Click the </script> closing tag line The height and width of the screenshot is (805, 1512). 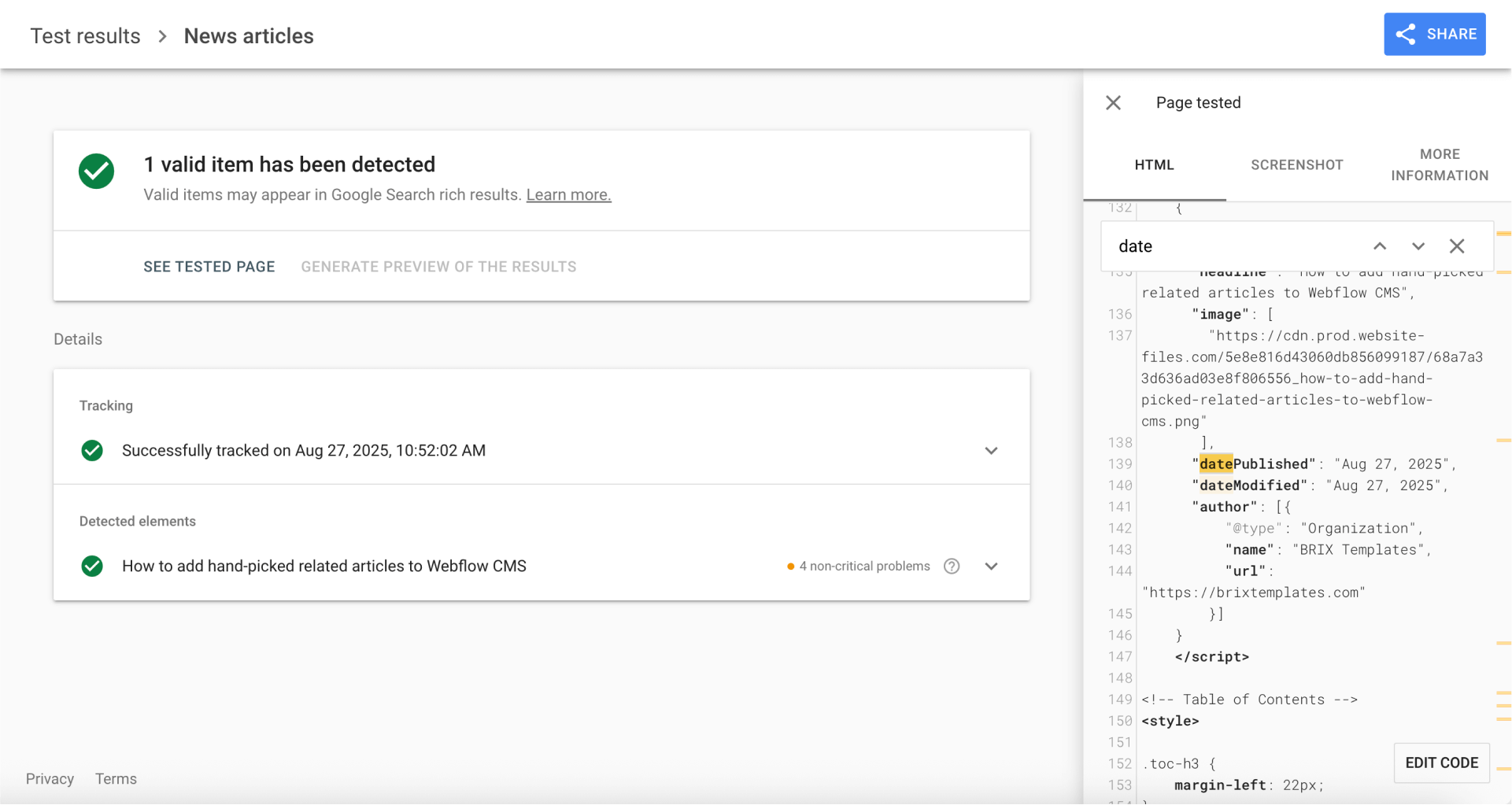coord(1211,657)
